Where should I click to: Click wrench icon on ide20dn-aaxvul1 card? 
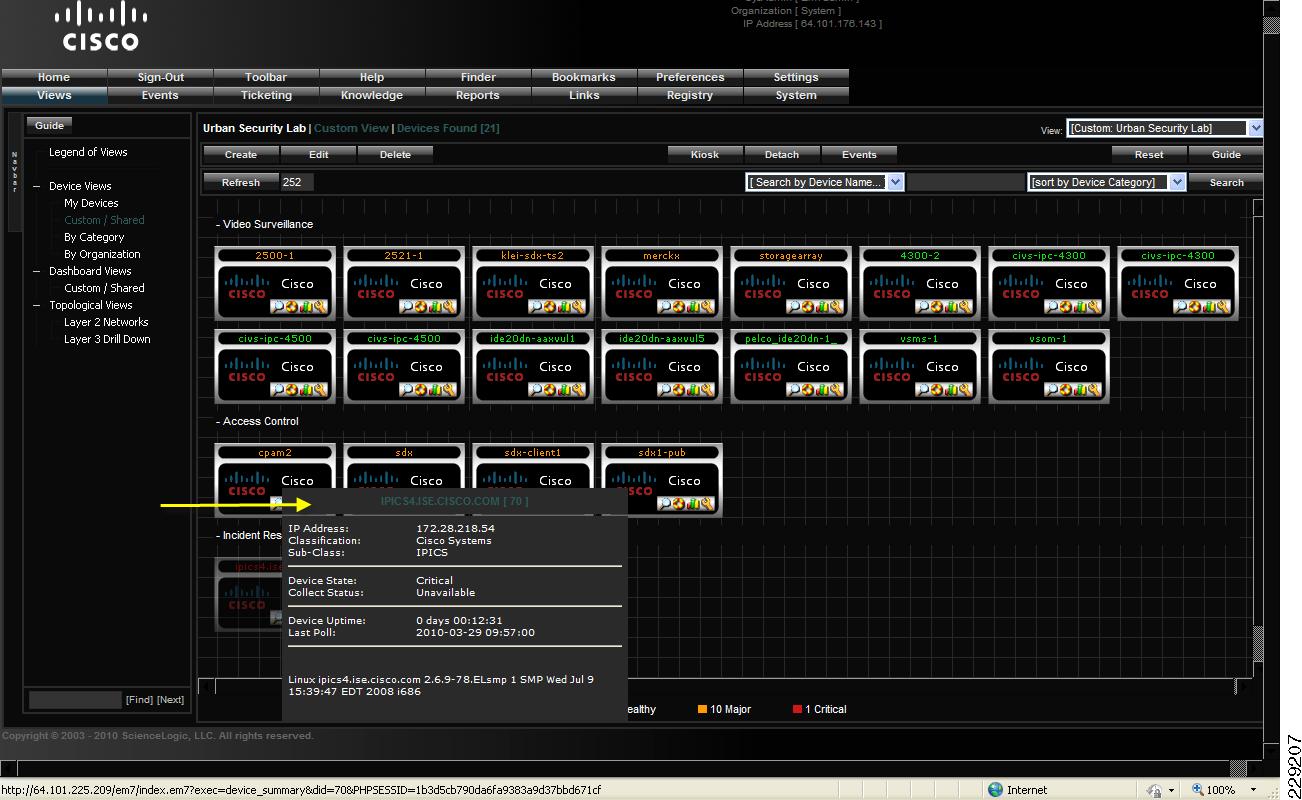(579, 389)
